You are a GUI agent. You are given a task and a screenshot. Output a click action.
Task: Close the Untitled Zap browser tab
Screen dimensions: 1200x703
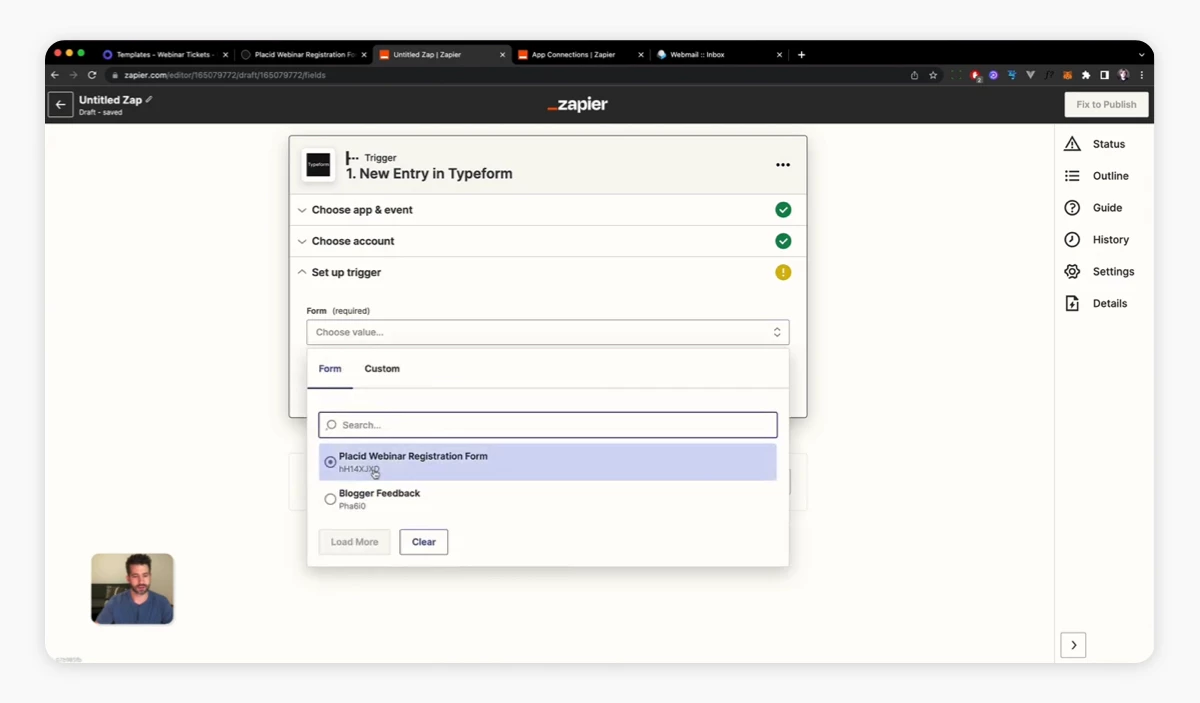tap(502, 55)
